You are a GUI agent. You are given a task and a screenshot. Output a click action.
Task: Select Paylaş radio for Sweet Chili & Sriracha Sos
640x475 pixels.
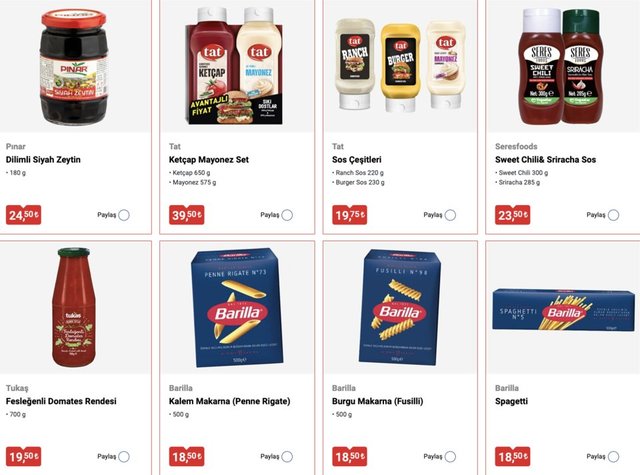613,215
